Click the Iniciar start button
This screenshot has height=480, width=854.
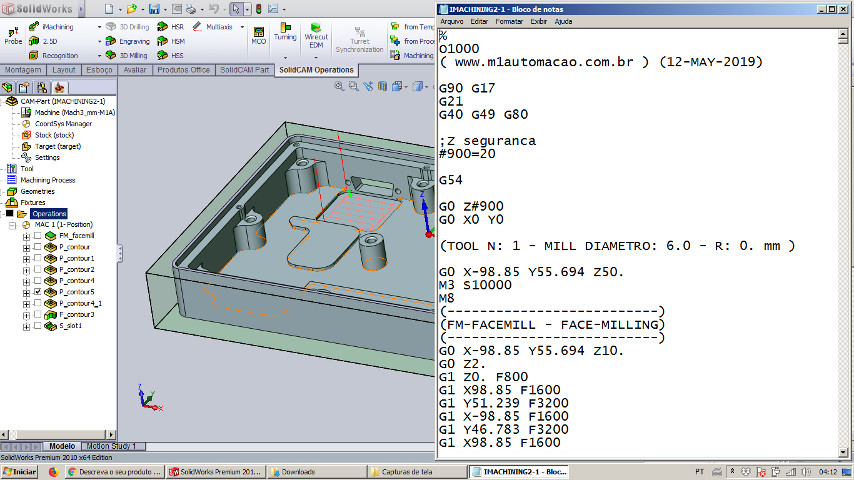point(20,471)
